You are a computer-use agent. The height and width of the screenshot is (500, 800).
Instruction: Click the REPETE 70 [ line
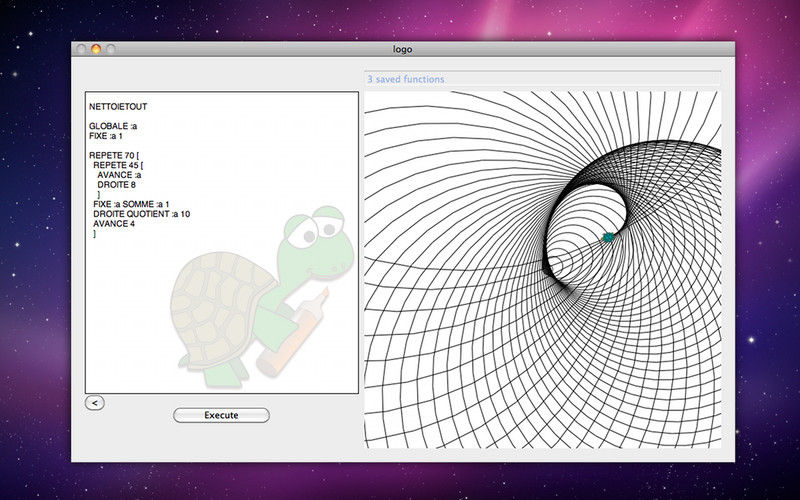point(114,155)
